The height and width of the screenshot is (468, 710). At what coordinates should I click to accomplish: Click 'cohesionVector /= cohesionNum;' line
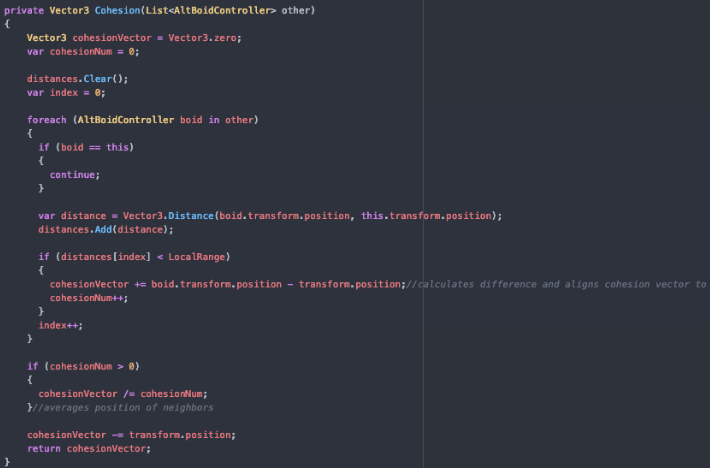click(123, 394)
